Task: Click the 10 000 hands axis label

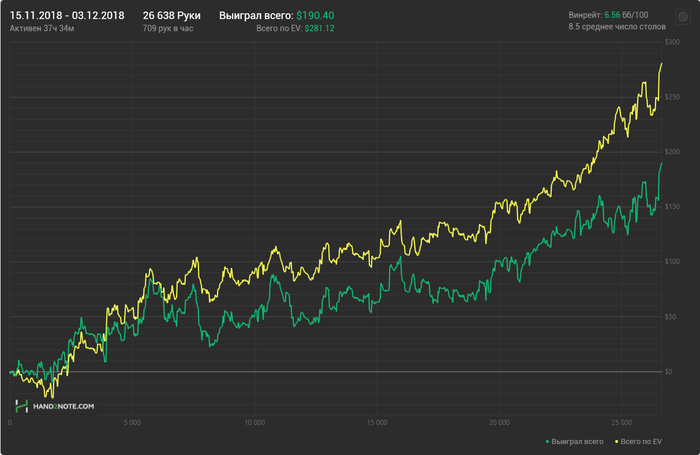Action: pyautogui.click(x=254, y=422)
